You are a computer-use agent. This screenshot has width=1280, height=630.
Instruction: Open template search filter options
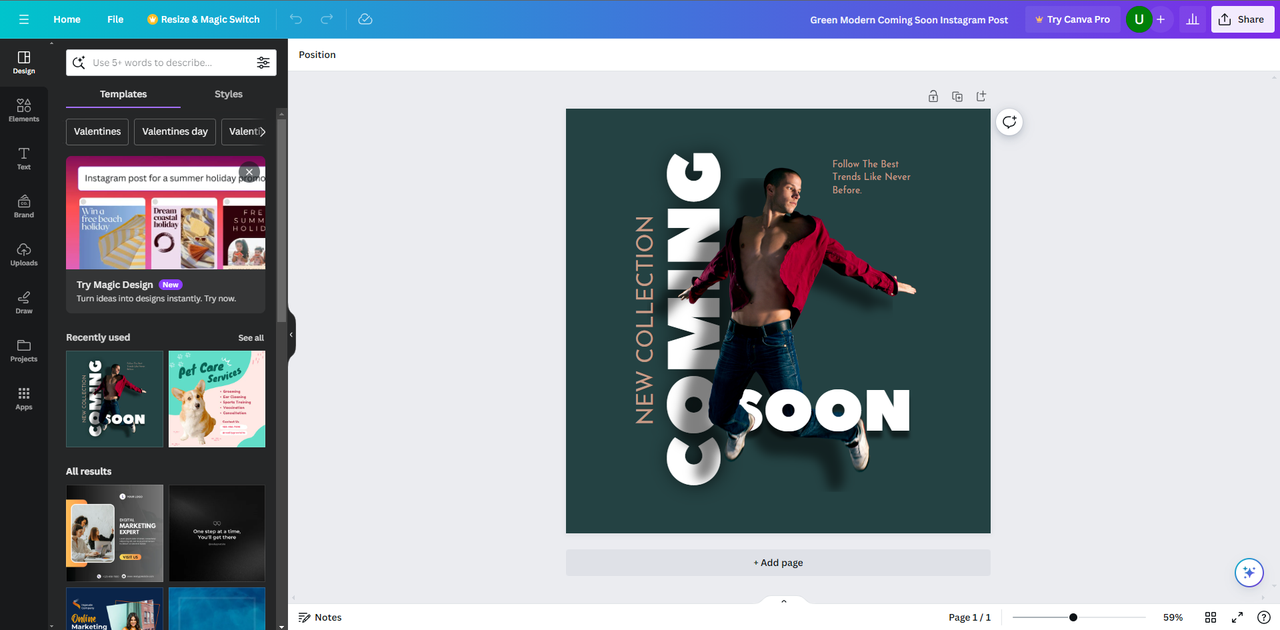point(263,62)
